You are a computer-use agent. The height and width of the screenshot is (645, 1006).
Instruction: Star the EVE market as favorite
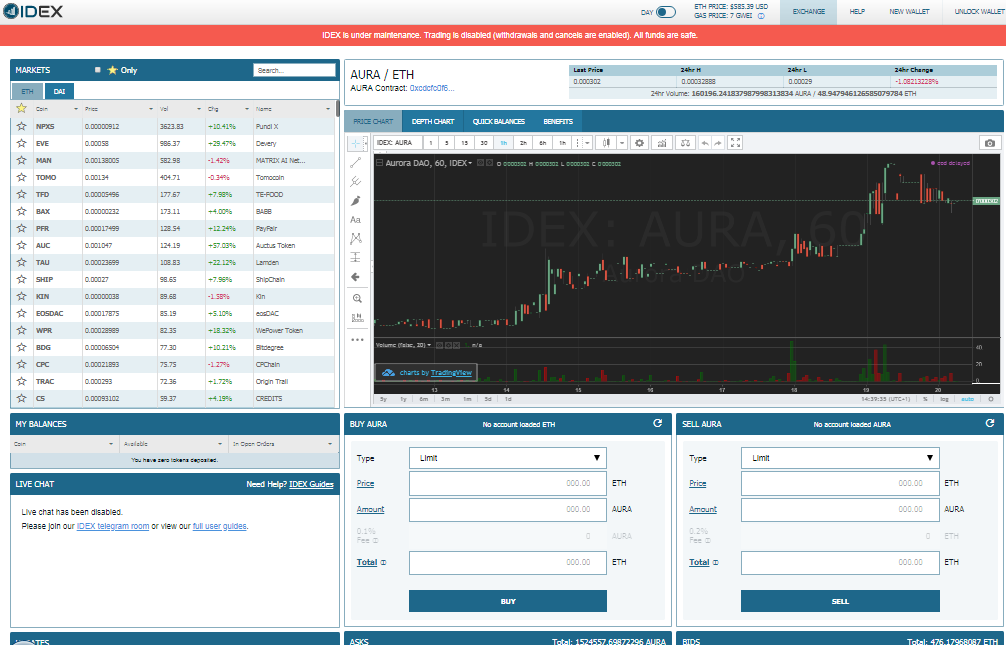click(x=22, y=143)
